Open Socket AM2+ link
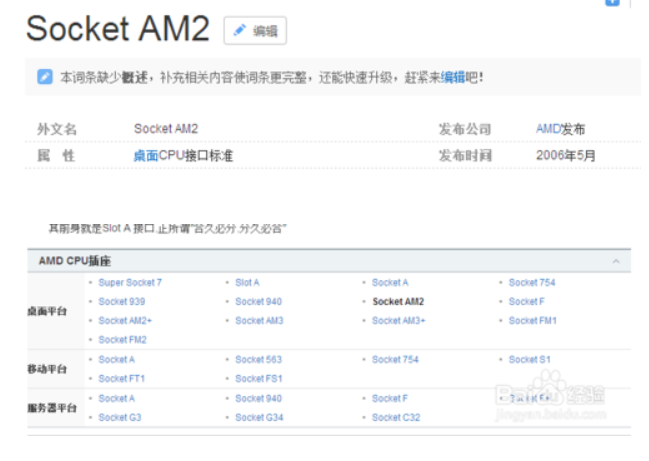 tap(125, 321)
